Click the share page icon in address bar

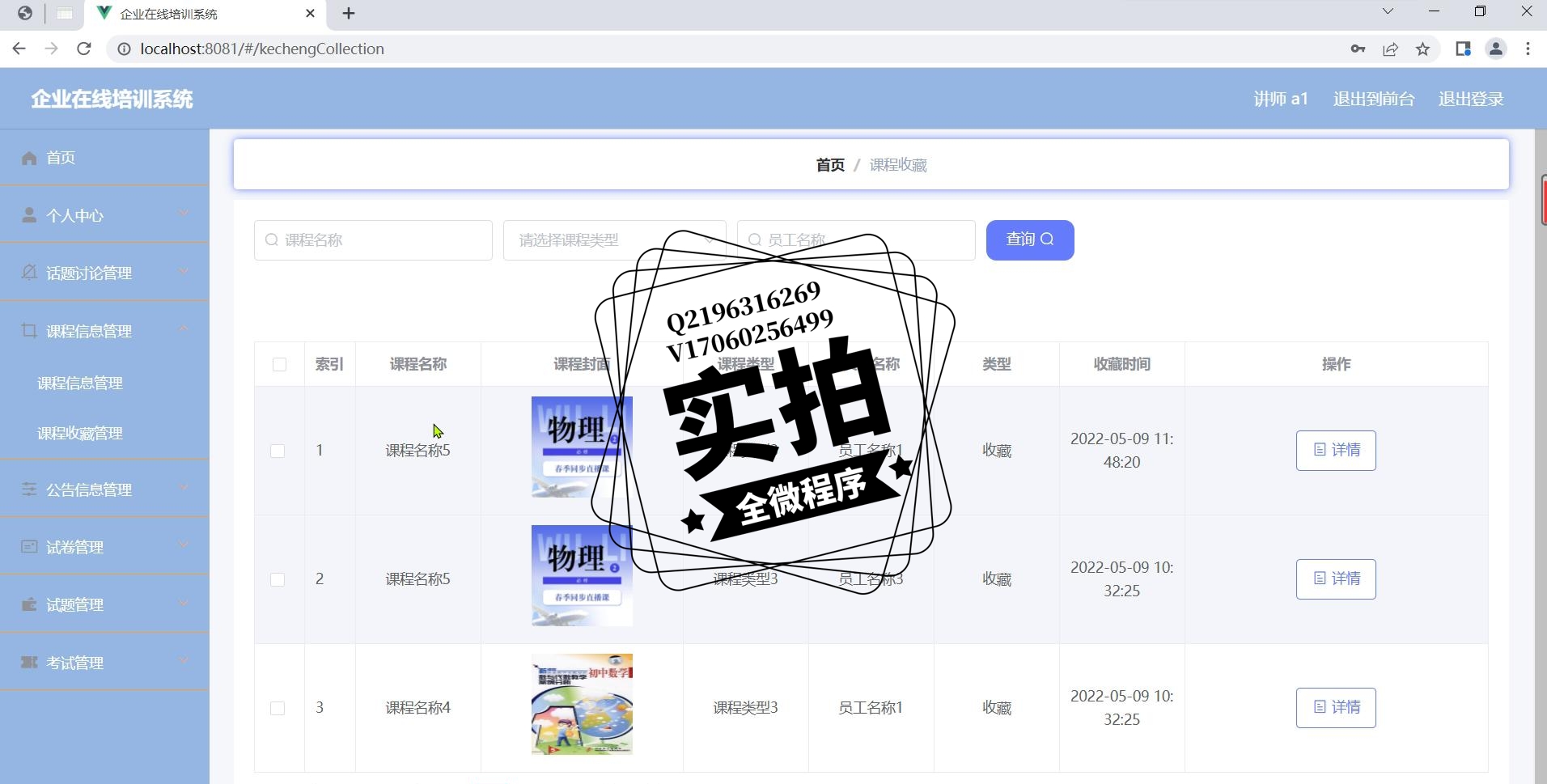tap(1390, 49)
